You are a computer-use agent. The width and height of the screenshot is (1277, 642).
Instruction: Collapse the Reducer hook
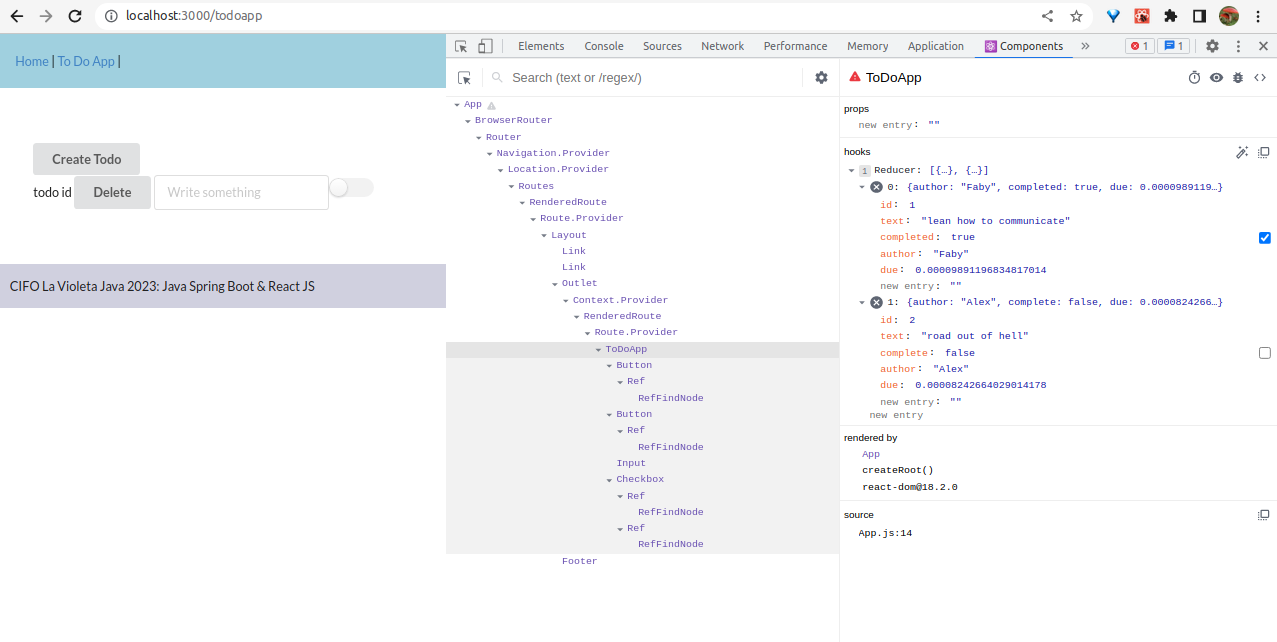pyautogui.click(x=852, y=171)
